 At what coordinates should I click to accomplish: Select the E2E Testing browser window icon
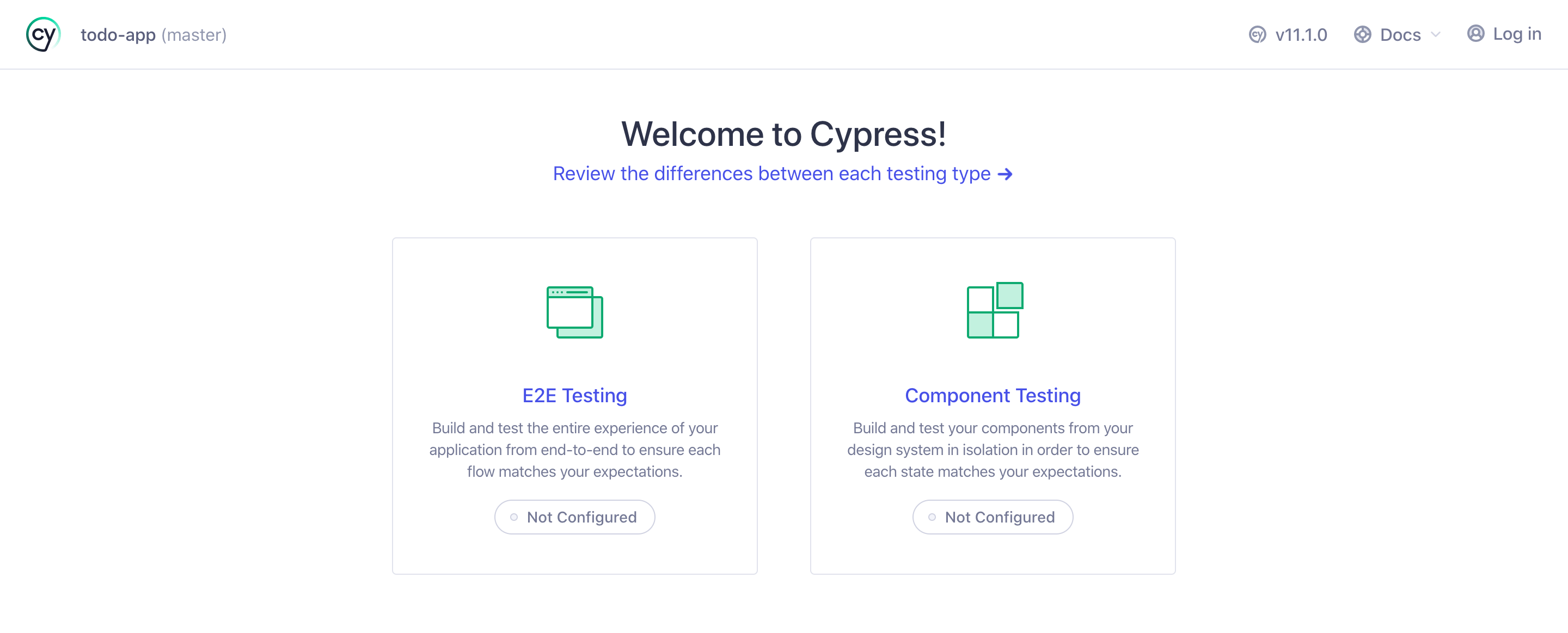point(574,312)
